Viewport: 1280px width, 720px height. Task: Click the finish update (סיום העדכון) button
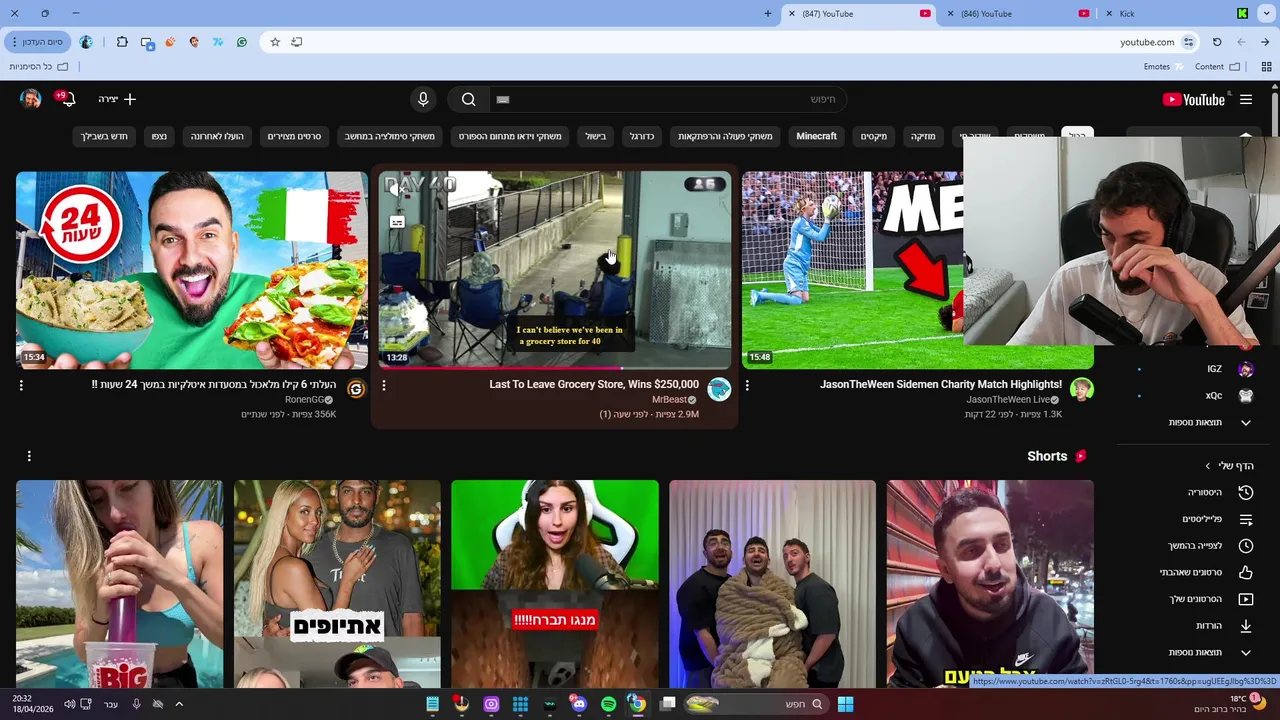(x=39, y=42)
